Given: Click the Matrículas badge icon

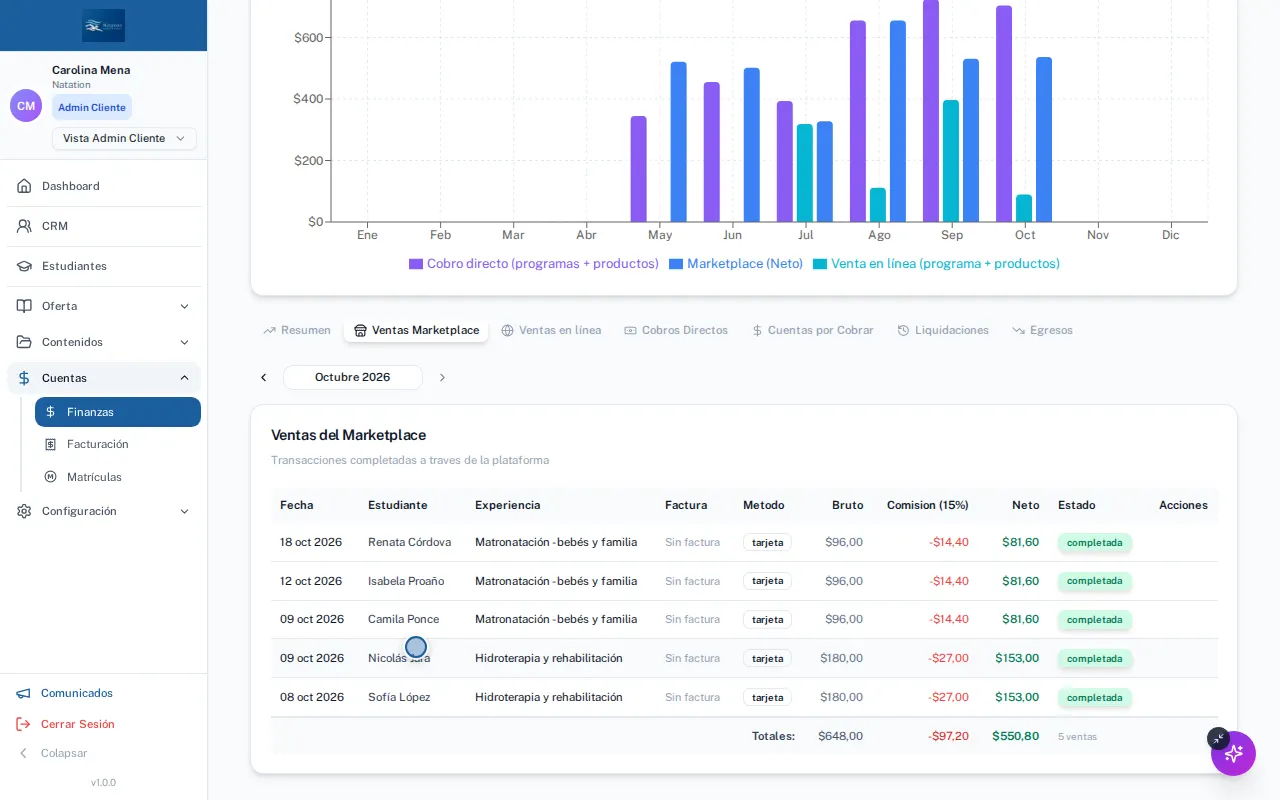Looking at the screenshot, I should coord(50,477).
